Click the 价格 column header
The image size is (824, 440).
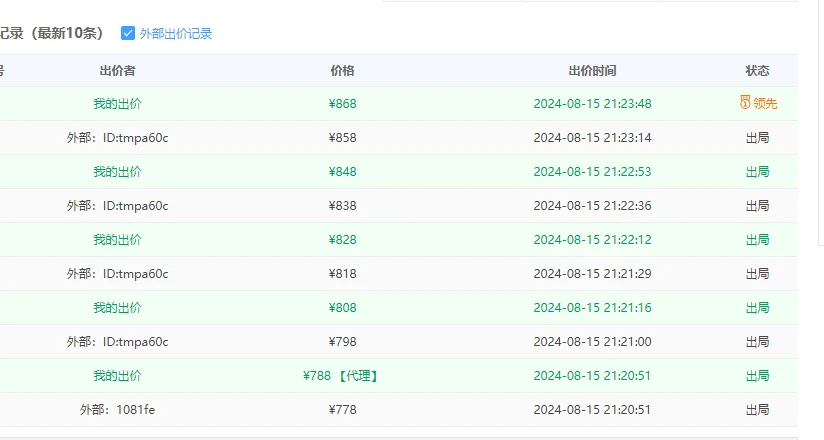(x=342, y=71)
